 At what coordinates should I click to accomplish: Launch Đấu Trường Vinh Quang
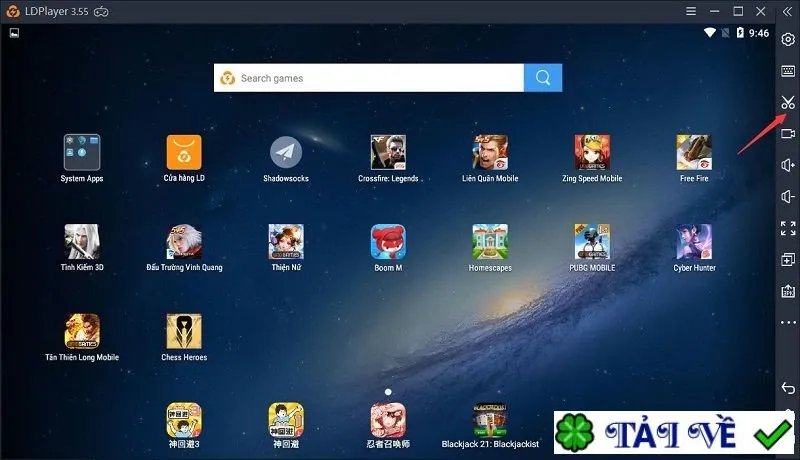[x=184, y=242]
